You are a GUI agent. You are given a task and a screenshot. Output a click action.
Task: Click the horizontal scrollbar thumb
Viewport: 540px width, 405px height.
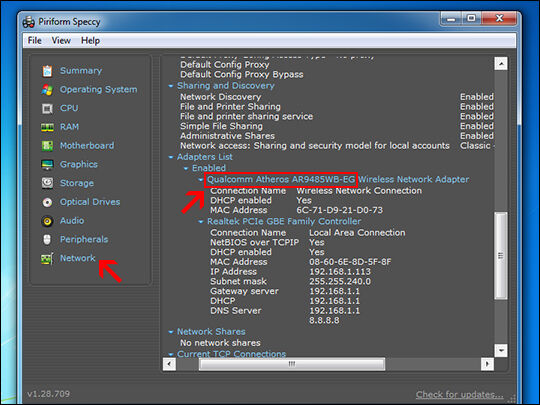[292, 364]
